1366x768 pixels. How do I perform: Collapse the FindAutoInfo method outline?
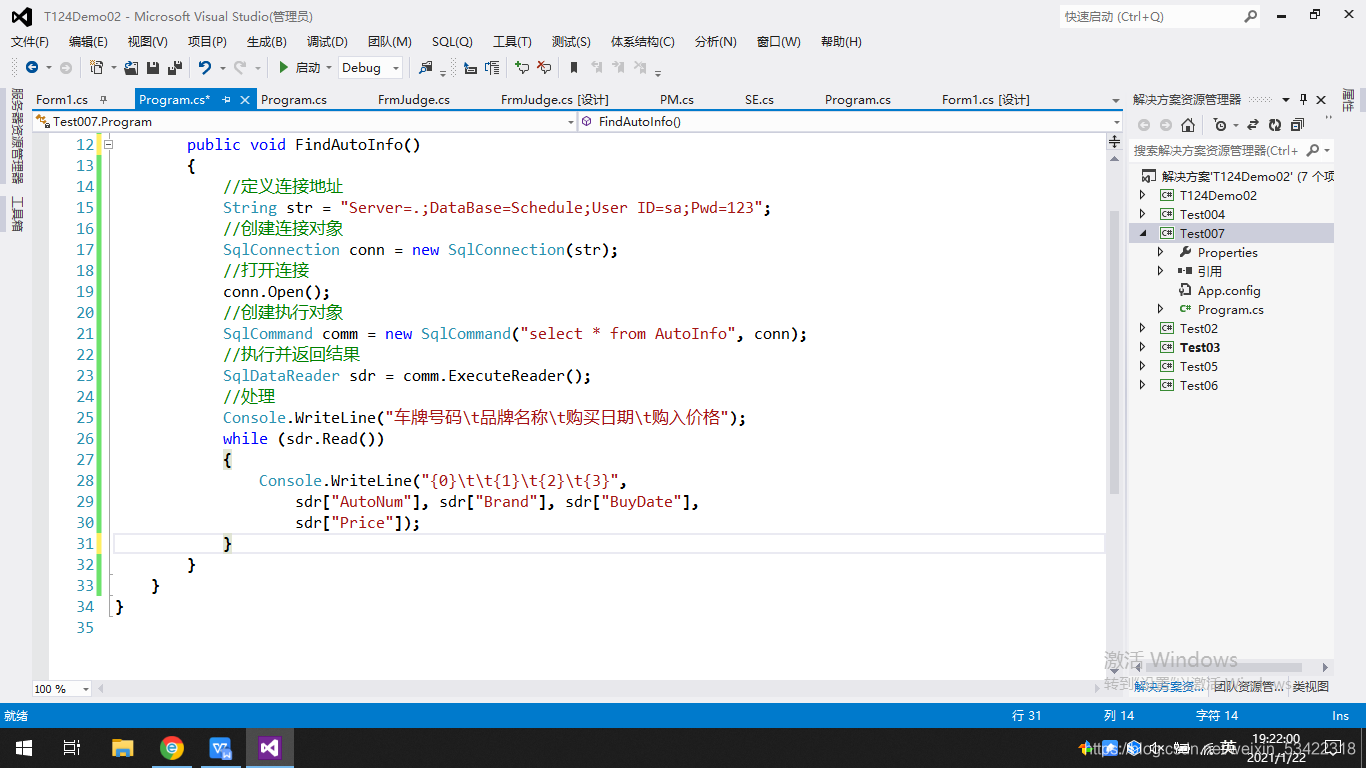[109, 144]
